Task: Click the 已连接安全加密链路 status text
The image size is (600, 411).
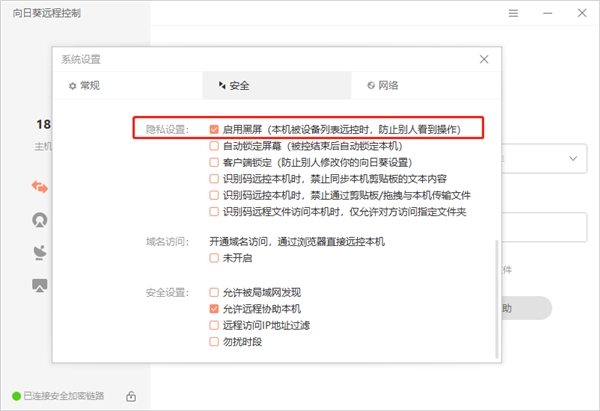Action: point(64,396)
